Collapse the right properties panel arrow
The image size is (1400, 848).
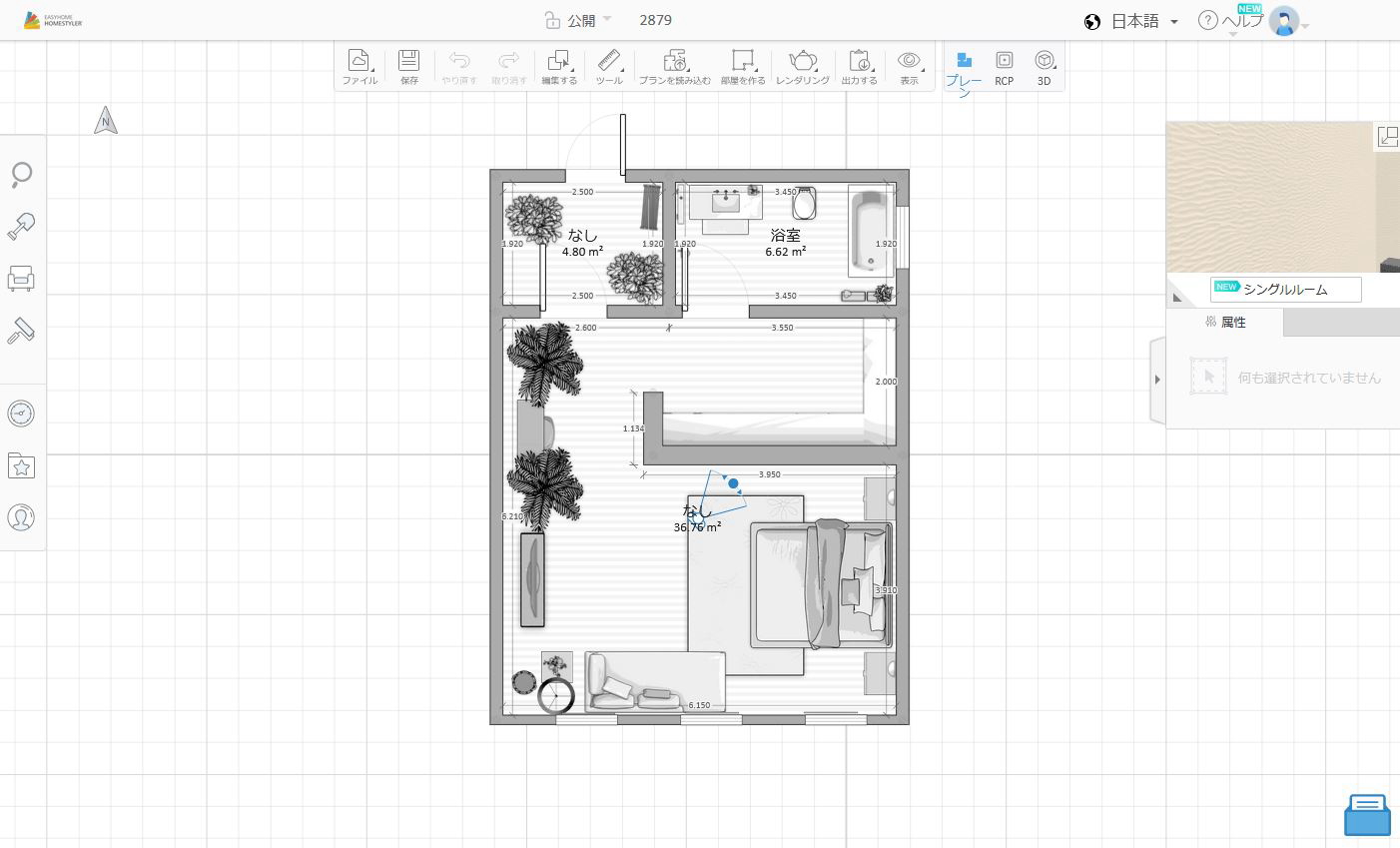pos(1157,380)
